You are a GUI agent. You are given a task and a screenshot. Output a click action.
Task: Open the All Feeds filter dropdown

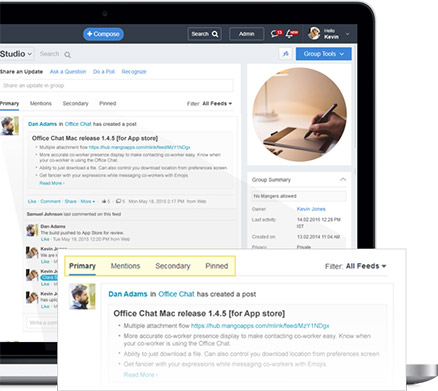[217, 104]
